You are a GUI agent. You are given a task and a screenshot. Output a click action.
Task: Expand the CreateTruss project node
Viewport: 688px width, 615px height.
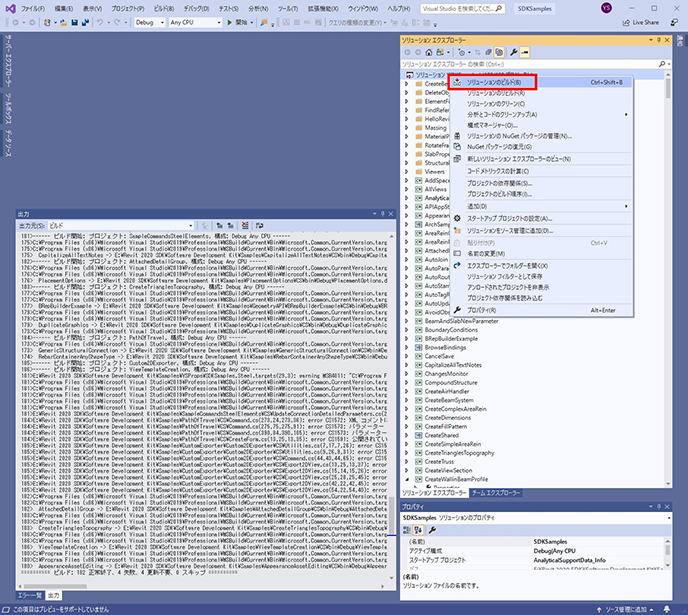pyautogui.click(x=406, y=461)
